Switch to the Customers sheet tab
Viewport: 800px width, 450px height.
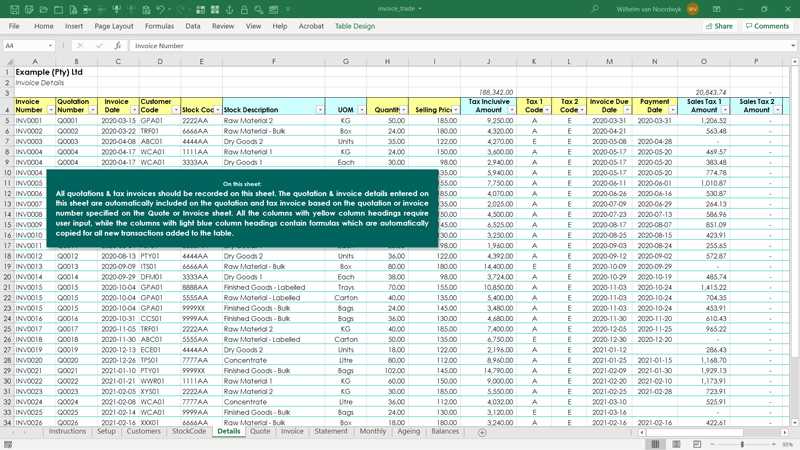143,432
